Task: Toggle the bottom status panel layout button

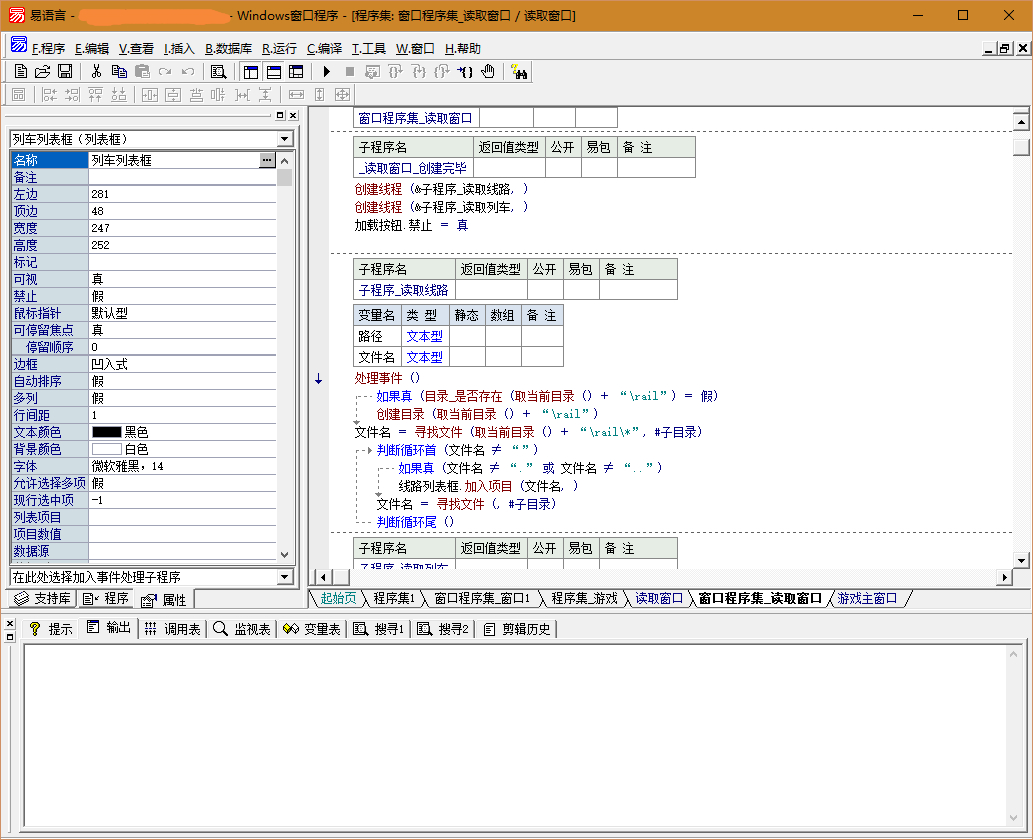Action: tap(273, 71)
